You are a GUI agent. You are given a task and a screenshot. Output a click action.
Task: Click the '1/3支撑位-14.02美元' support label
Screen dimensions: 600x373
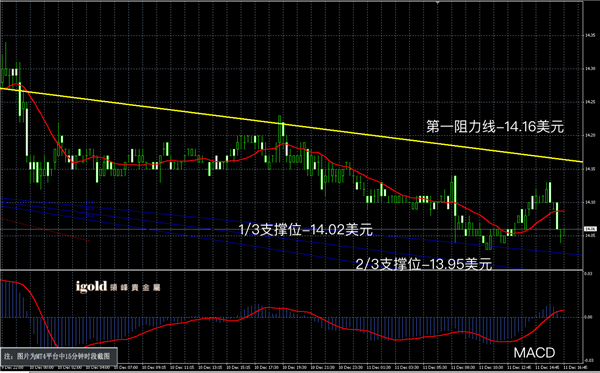click(x=305, y=230)
